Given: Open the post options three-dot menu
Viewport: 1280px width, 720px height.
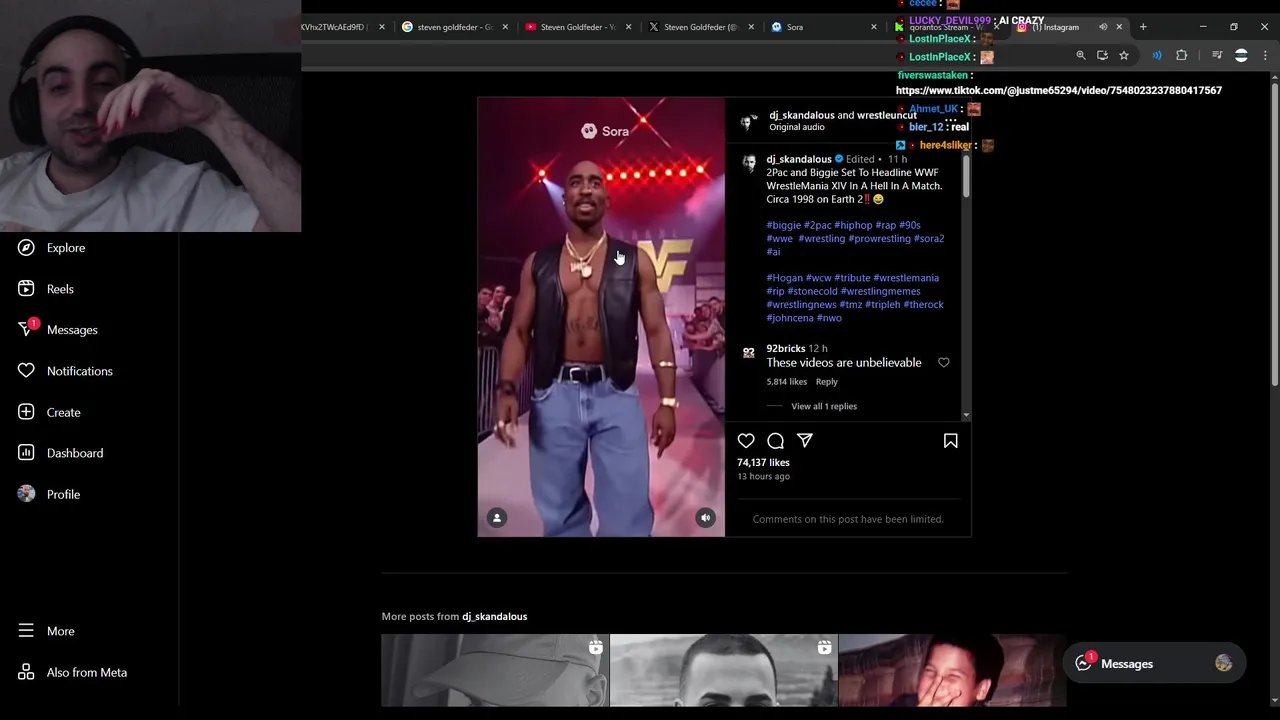Looking at the screenshot, I should coord(950,121).
